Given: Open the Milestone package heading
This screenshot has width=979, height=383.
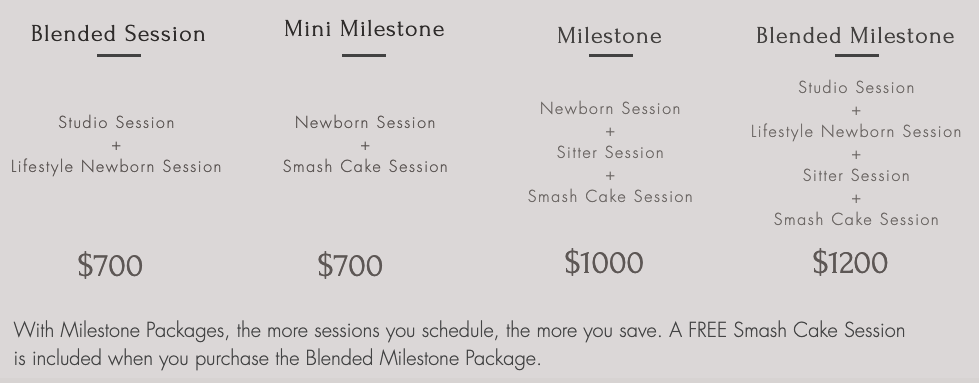Looking at the screenshot, I should pos(609,36).
